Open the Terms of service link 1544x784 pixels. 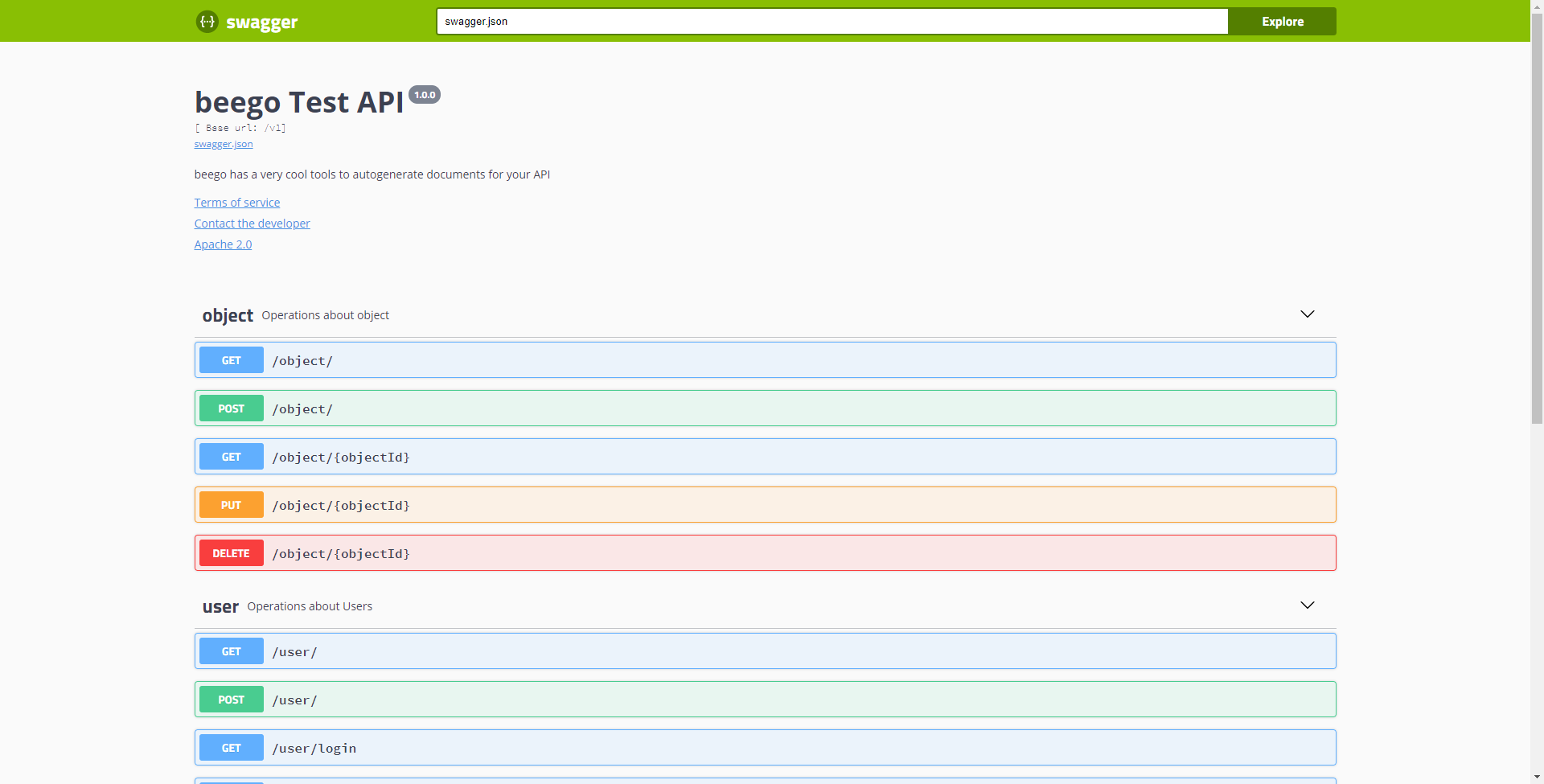coord(237,203)
